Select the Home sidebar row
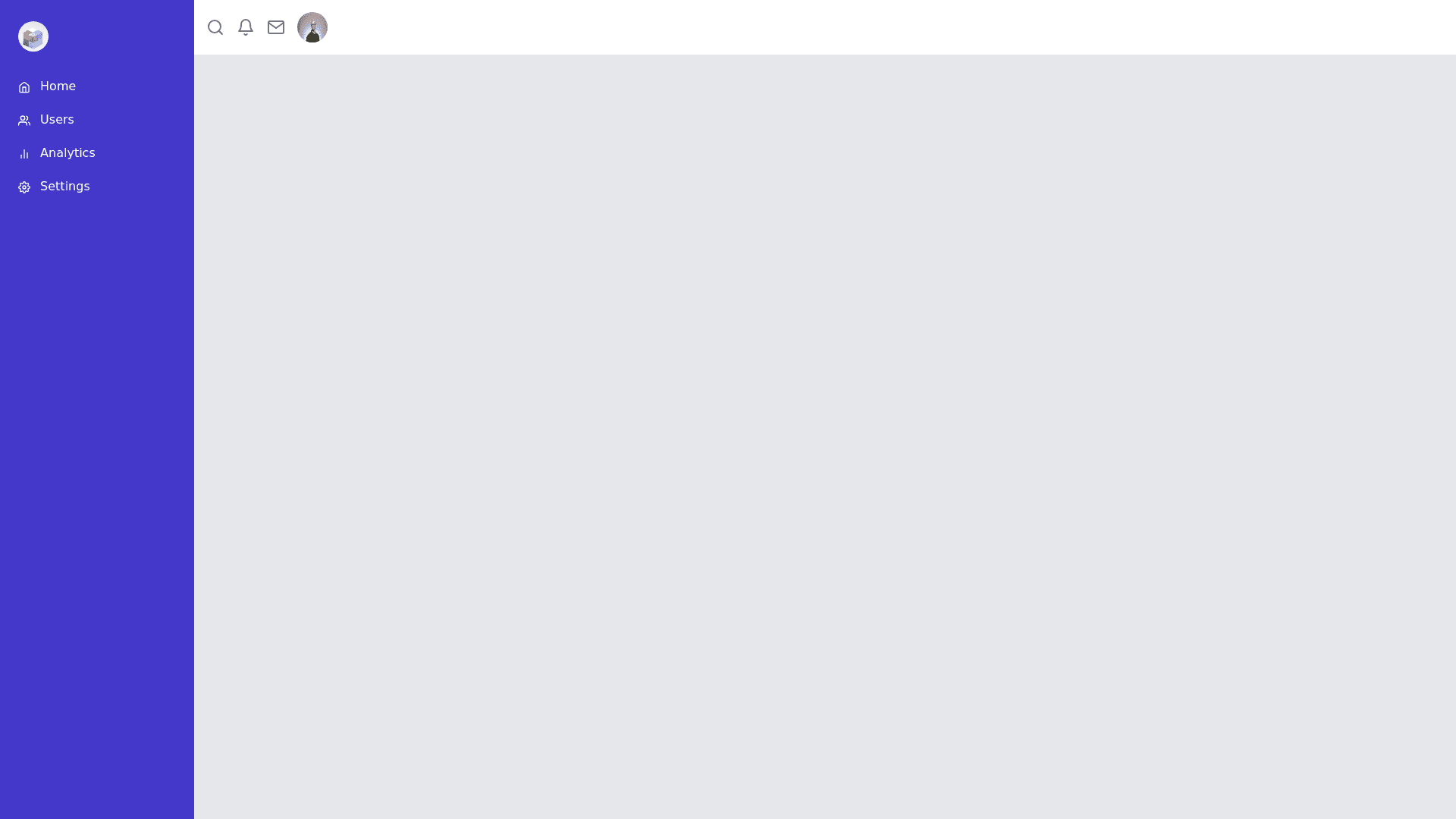1456x819 pixels. [x=97, y=86]
